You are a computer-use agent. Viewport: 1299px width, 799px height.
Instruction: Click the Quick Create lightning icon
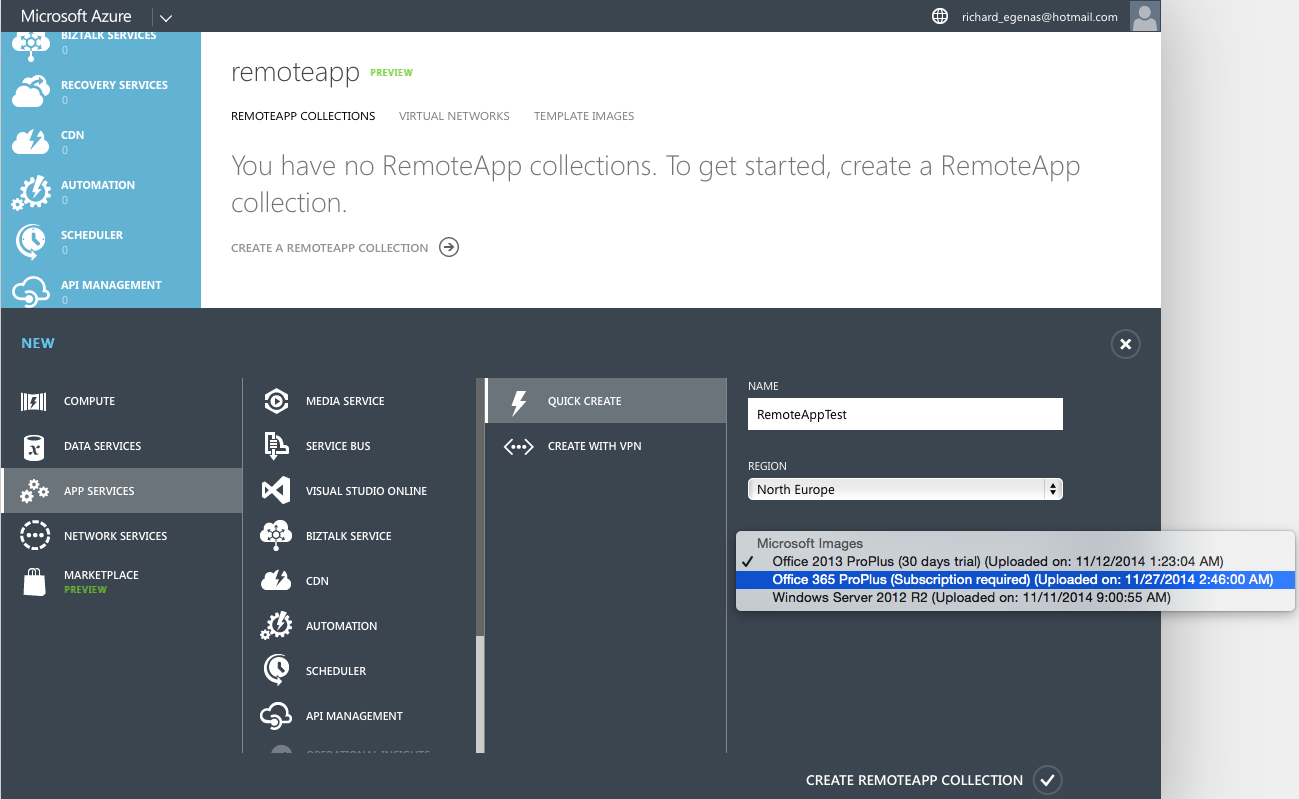click(x=518, y=401)
